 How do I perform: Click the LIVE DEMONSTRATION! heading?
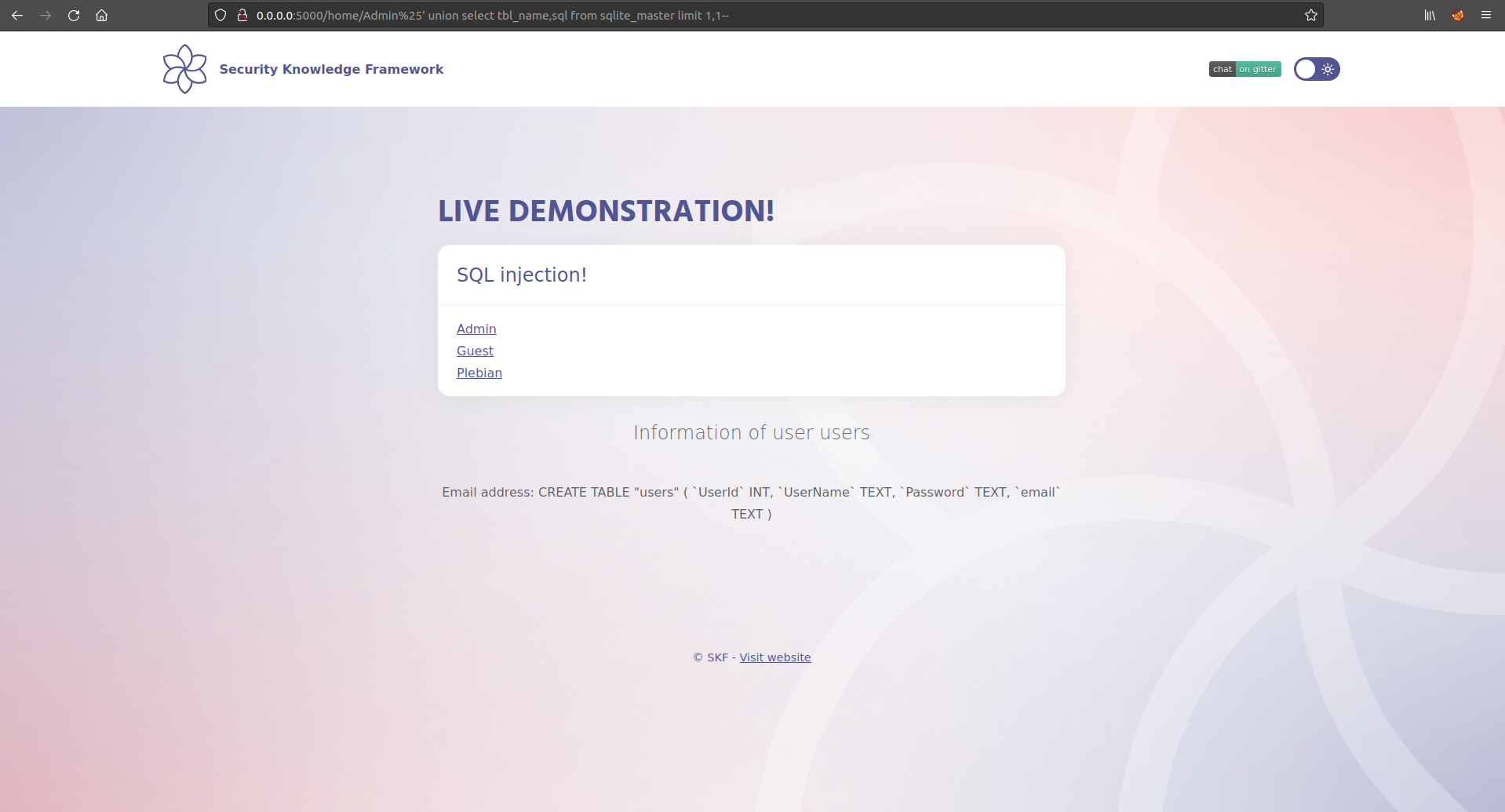(606, 211)
